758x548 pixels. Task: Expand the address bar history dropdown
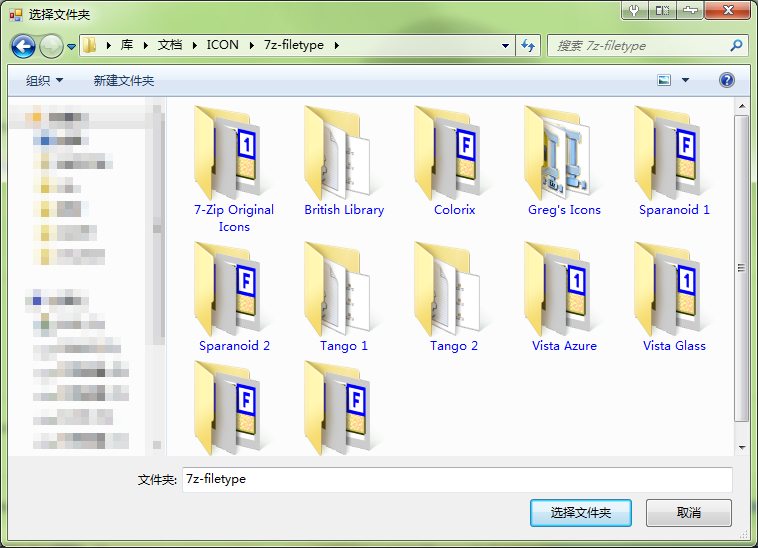[x=505, y=46]
